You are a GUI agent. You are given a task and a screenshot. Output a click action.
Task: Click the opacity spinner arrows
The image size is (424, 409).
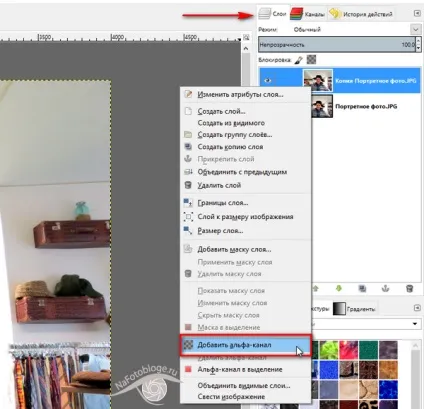tap(418, 45)
